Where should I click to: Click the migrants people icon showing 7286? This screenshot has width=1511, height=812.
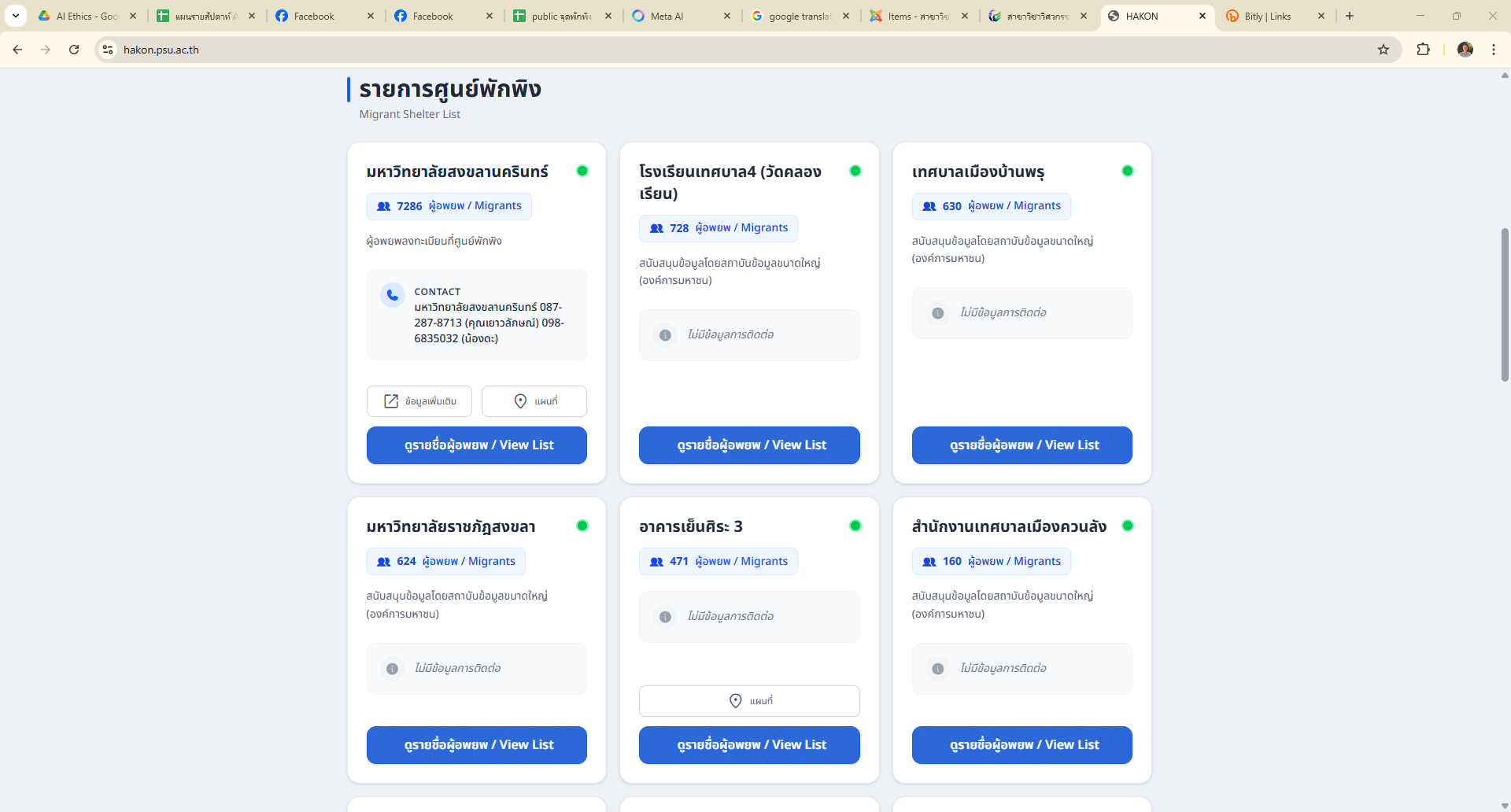click(x=384, y=206)
